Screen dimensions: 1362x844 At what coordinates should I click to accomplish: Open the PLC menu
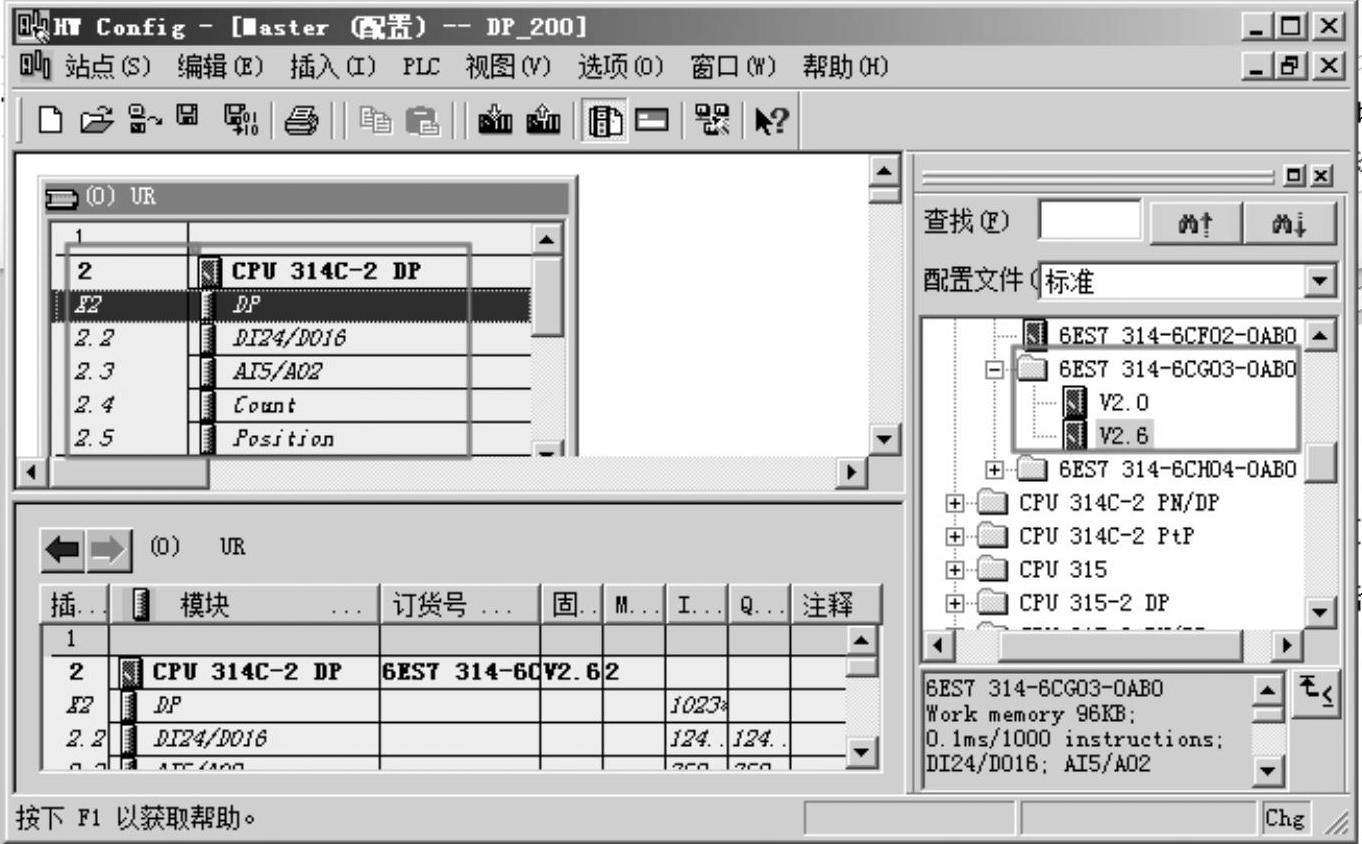click(x=421, y=68)
